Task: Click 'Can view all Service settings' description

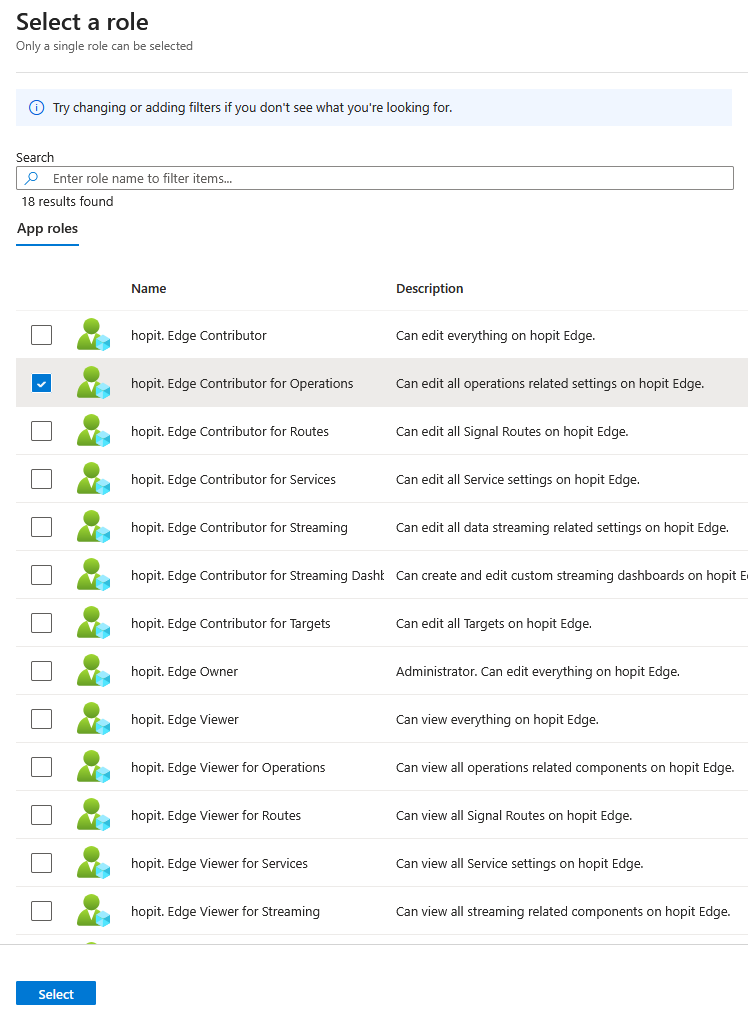Action: point(519,863)
